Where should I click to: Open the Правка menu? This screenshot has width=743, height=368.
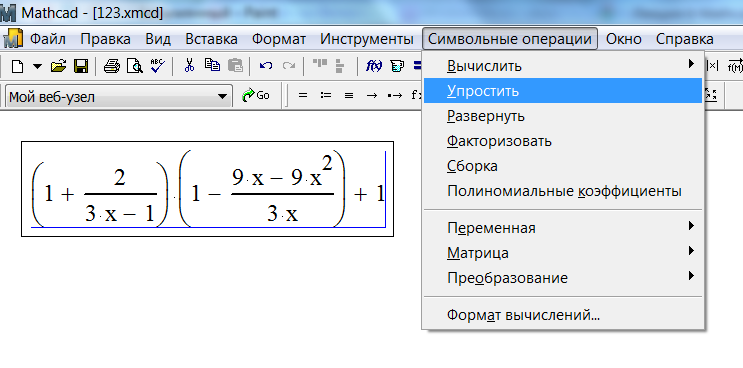(x=105, y=39)
